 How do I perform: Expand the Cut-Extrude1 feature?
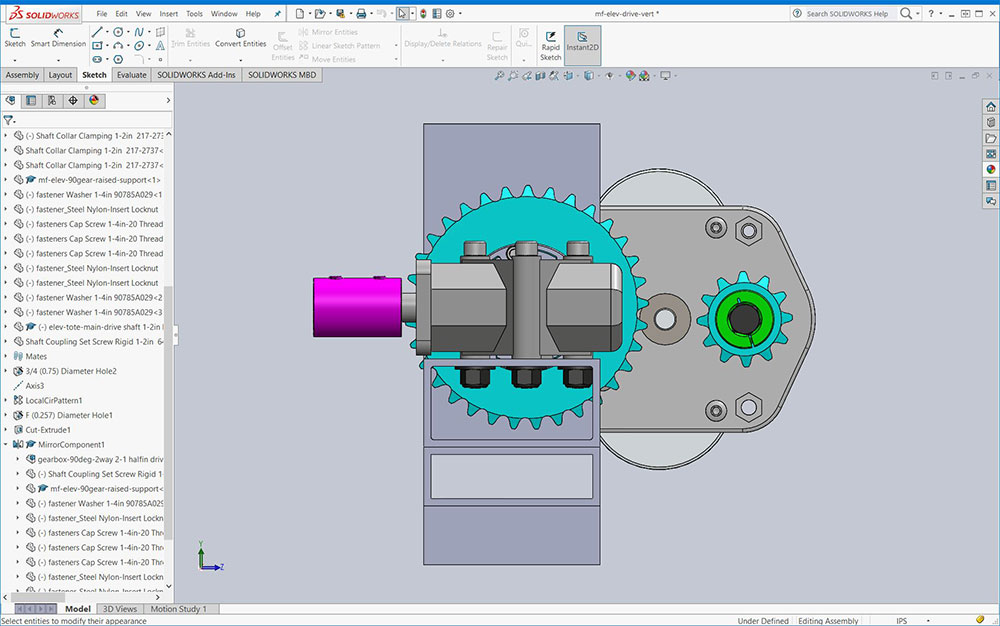6,430
